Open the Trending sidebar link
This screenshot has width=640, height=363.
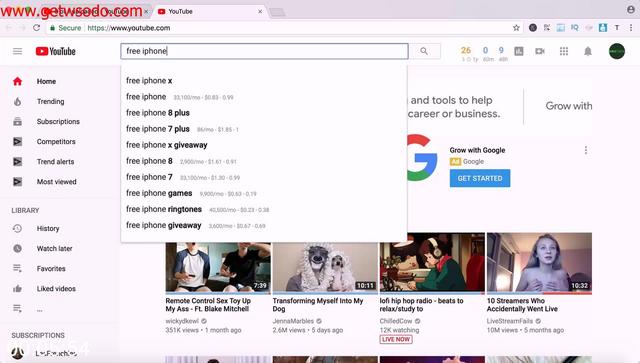pos(50,101)
